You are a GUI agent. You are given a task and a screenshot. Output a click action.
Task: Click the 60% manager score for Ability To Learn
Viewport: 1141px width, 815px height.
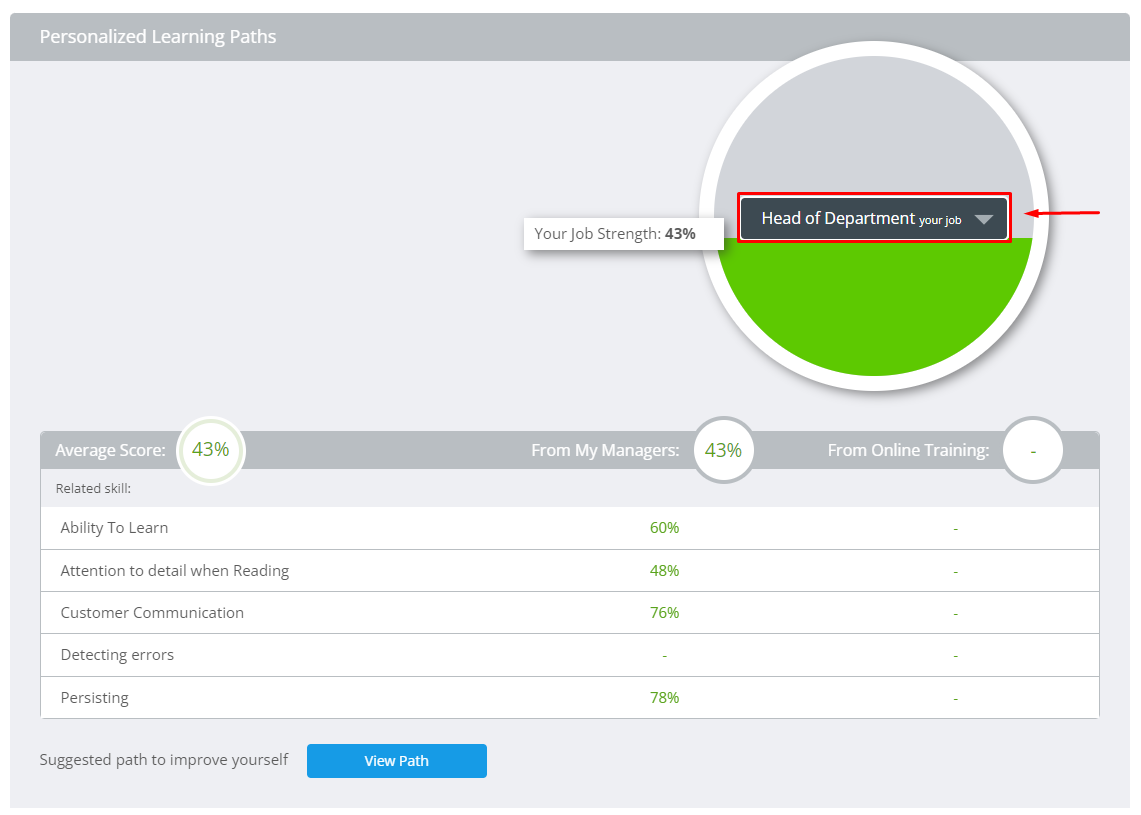pyautogui.click(x=664, y=528)
